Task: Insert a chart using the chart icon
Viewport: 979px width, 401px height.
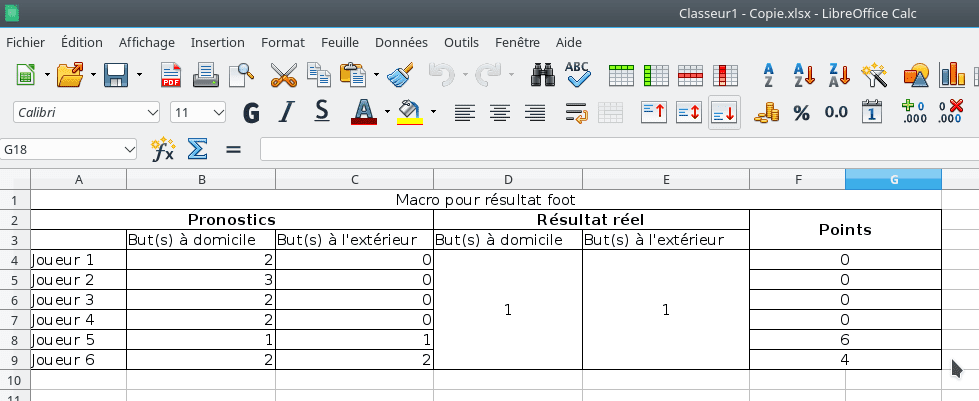Action: [x=952, y=75]
